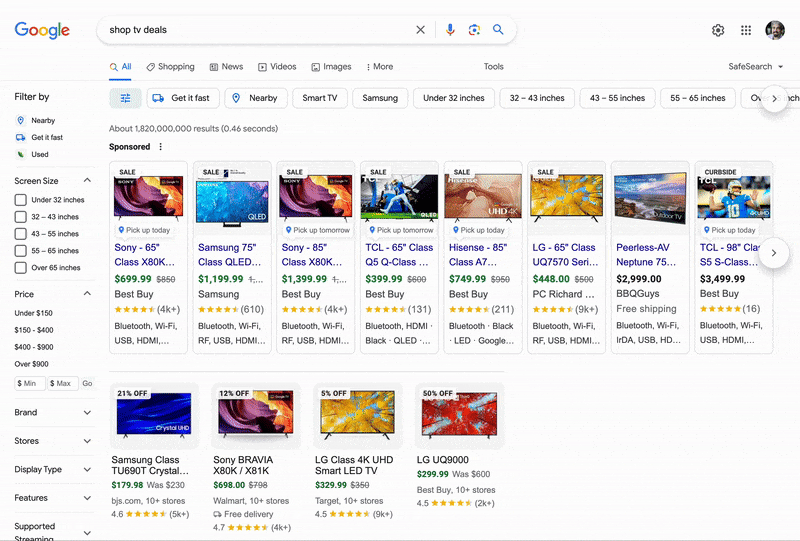Open the Sony 65" Class X80K listing

(144, 255)
